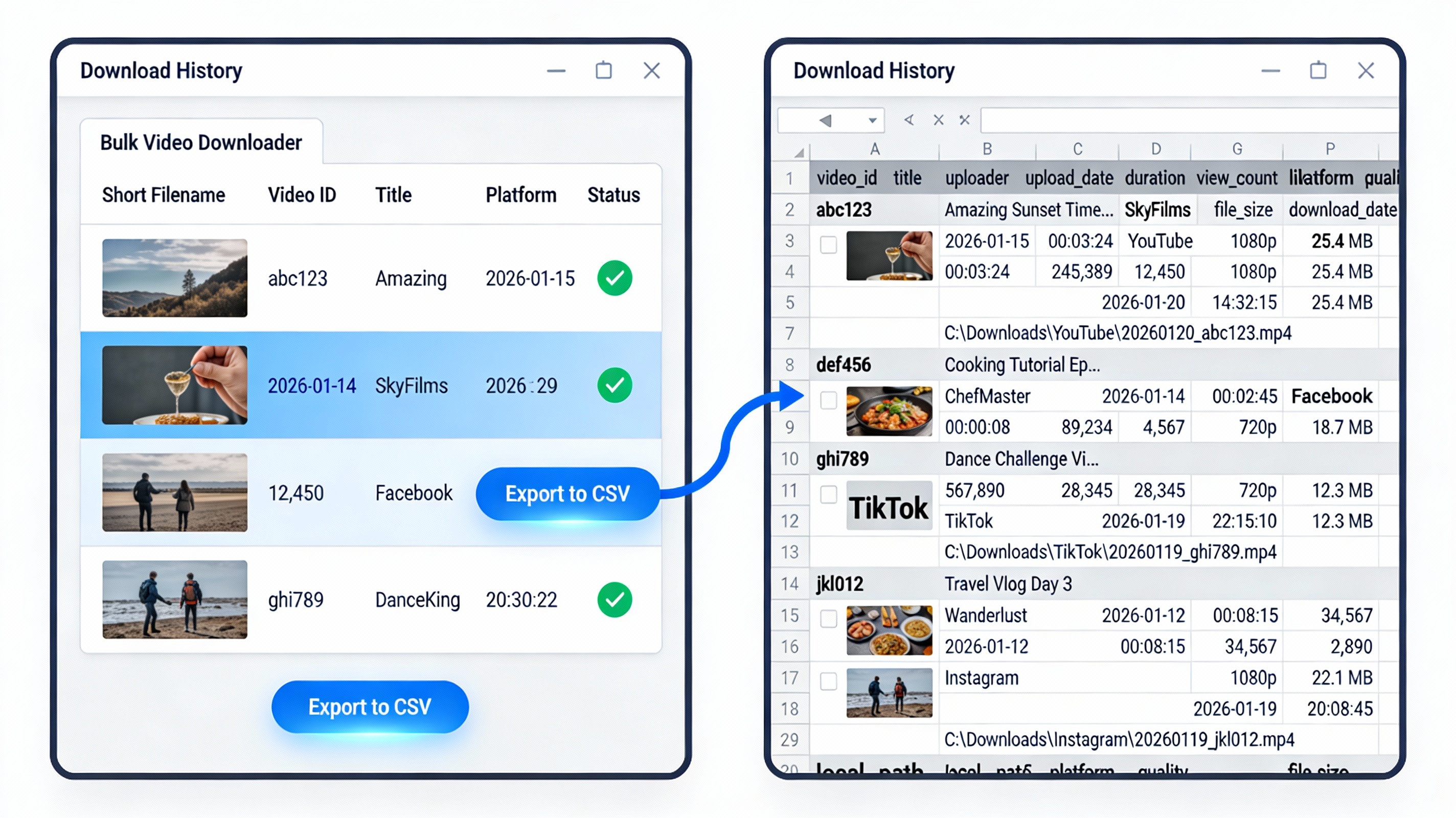Click the select-all corner triangle in spreadsheet

(x=799, y=153)
